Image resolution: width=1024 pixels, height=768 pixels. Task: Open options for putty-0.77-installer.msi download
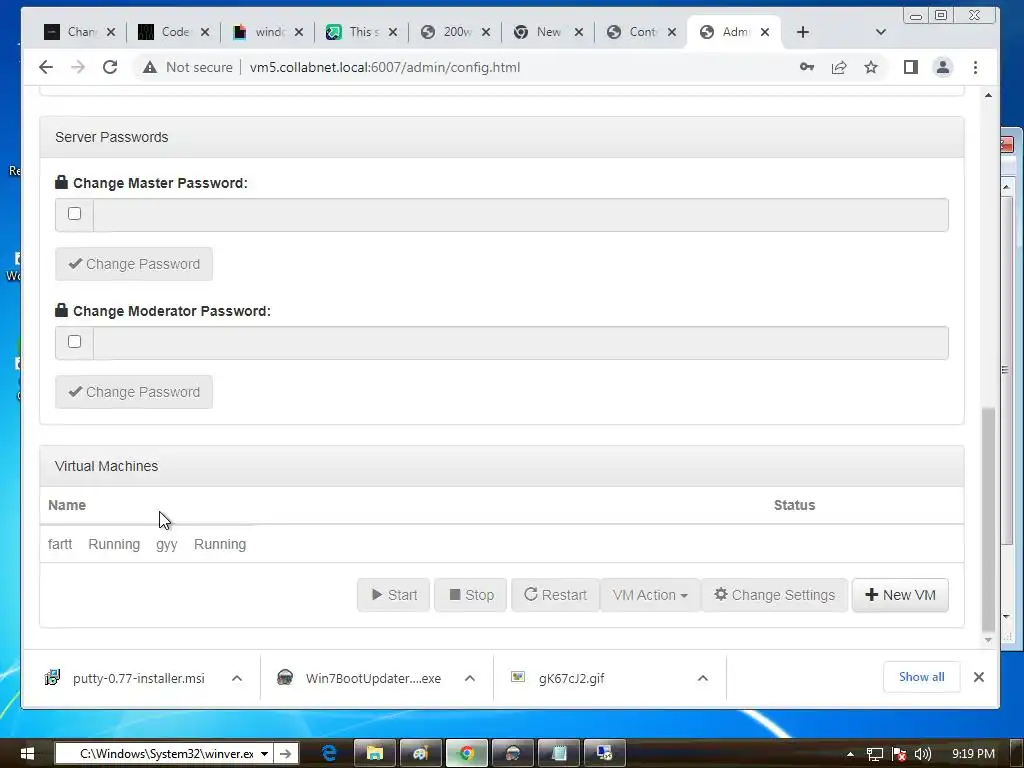coord(237,678)
